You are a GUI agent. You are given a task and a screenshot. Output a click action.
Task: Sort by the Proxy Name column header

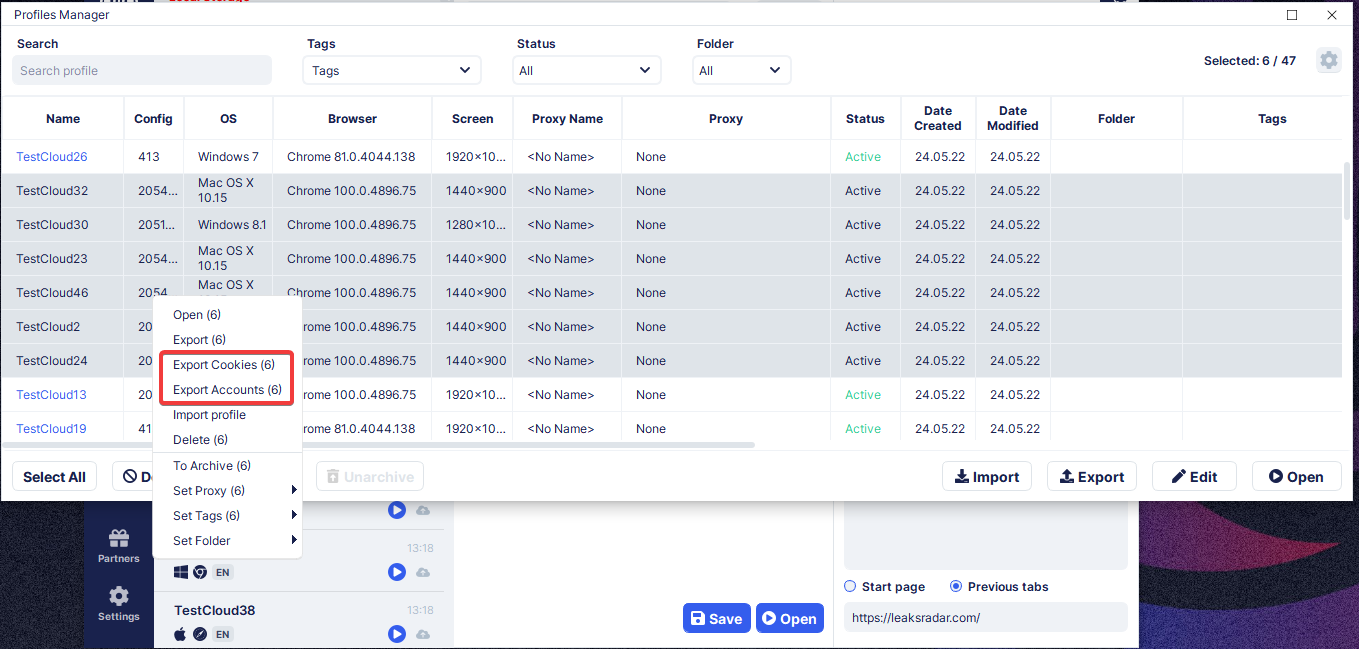[x=568, y=118]
